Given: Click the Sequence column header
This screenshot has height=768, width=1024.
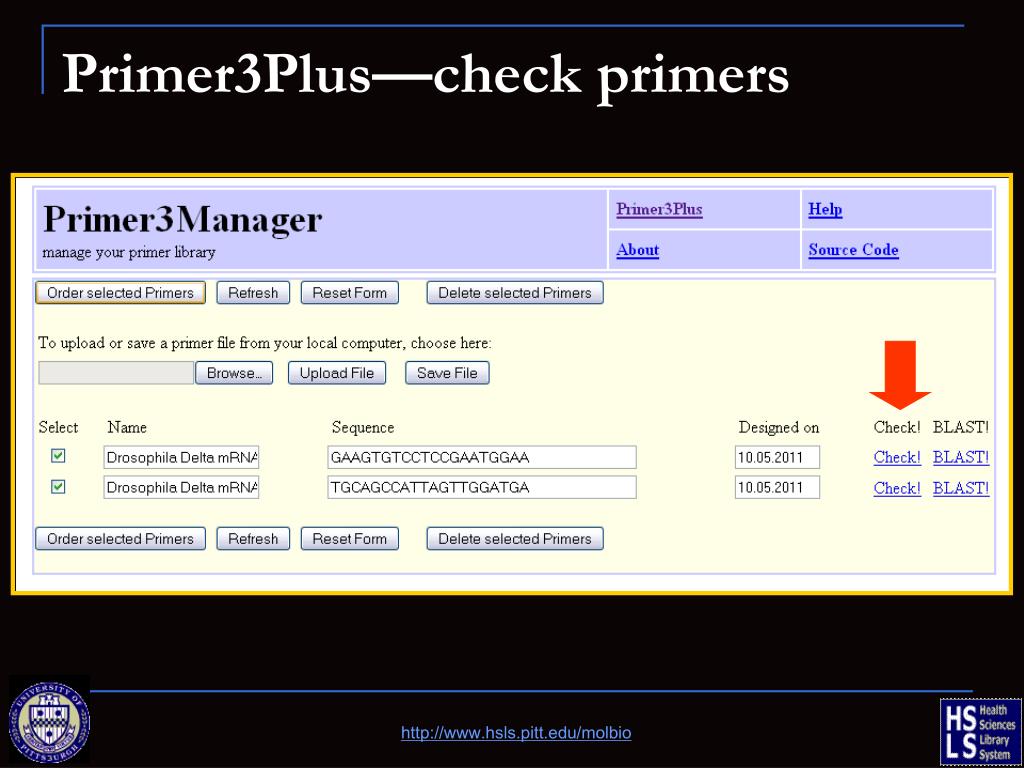Looking at the screenshot, I should (362, 428).
